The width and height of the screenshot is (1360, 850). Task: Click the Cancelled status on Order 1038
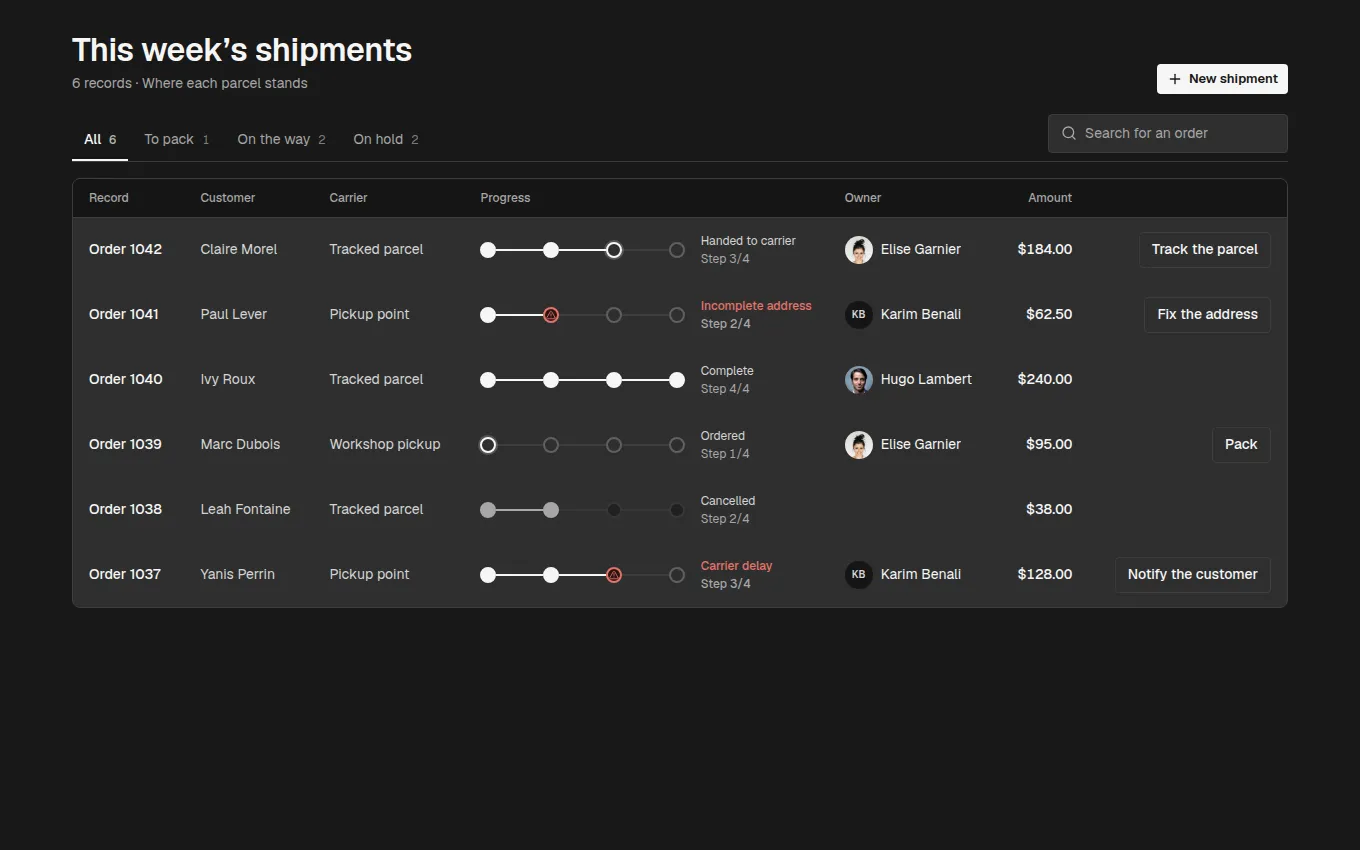click(728, 501)
